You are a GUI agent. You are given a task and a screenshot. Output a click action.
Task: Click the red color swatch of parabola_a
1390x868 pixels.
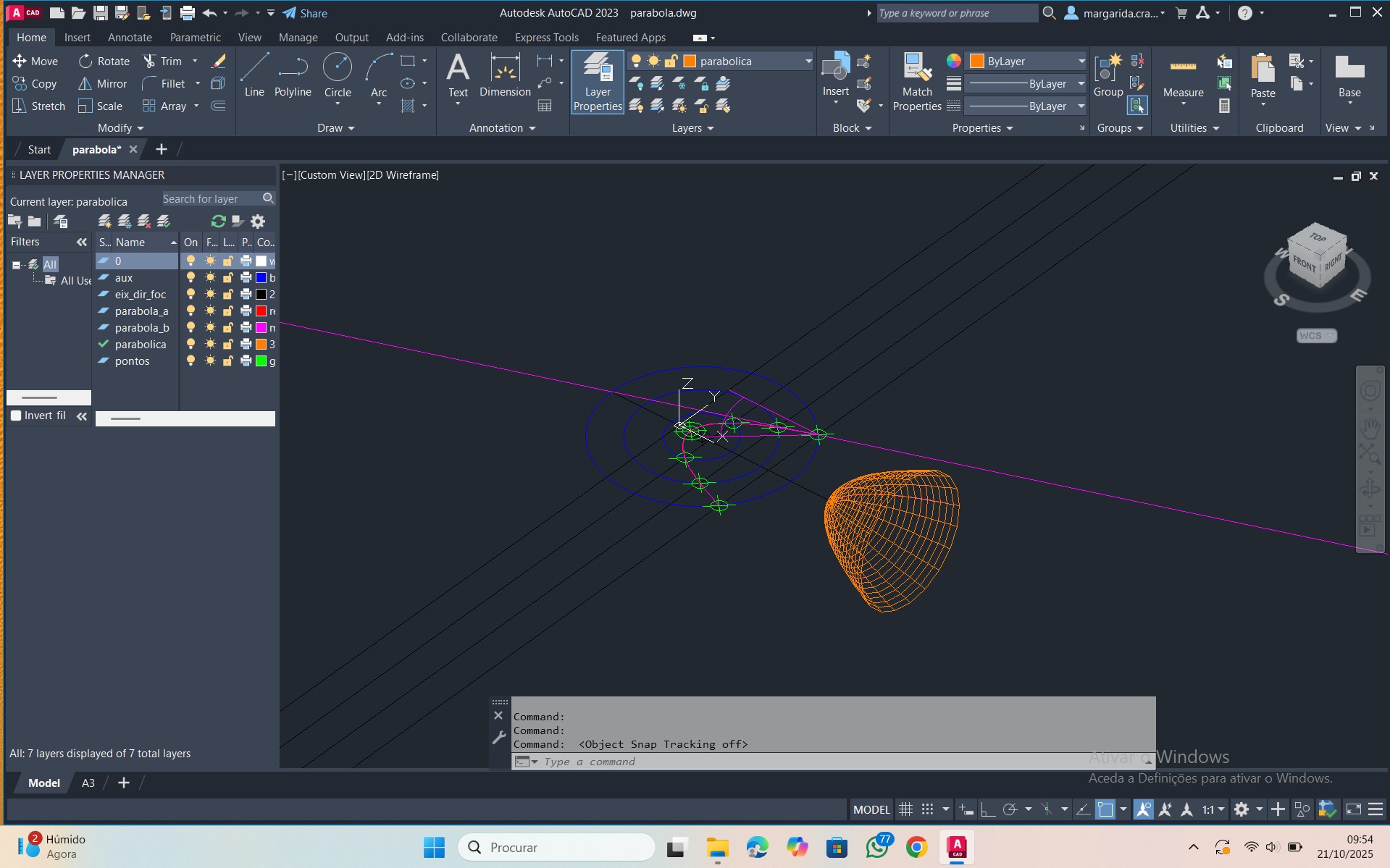point(261,311)
